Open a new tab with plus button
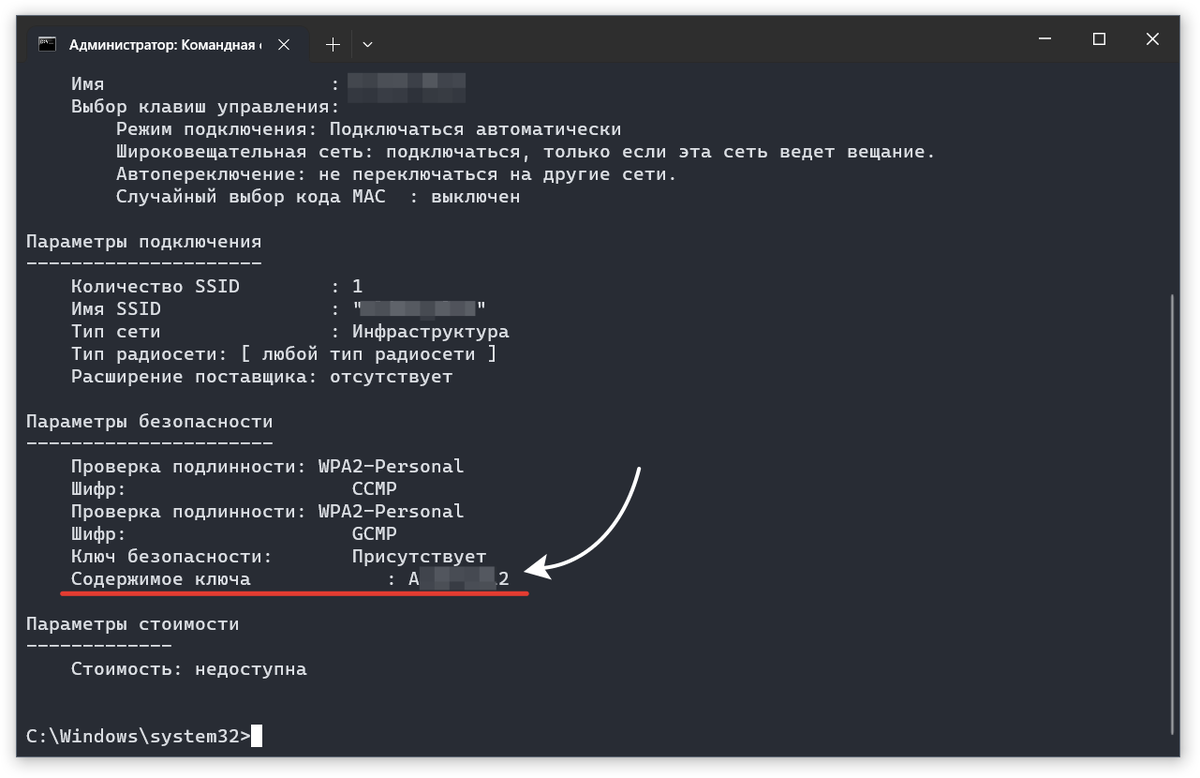Viewport: 1200px width, 778px height. (x=333, y=44)
